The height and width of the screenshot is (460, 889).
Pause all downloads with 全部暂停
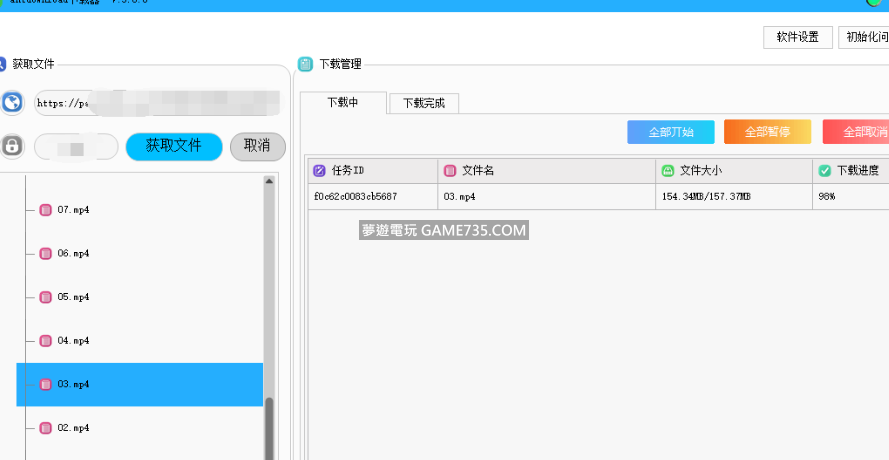click(767, 132)
